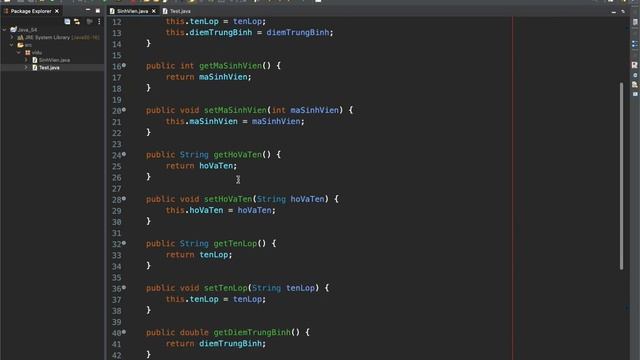640x360 pixels.
Task: Fold getDiemTrungBinh method at line 40
Action: tap(124, 332)
